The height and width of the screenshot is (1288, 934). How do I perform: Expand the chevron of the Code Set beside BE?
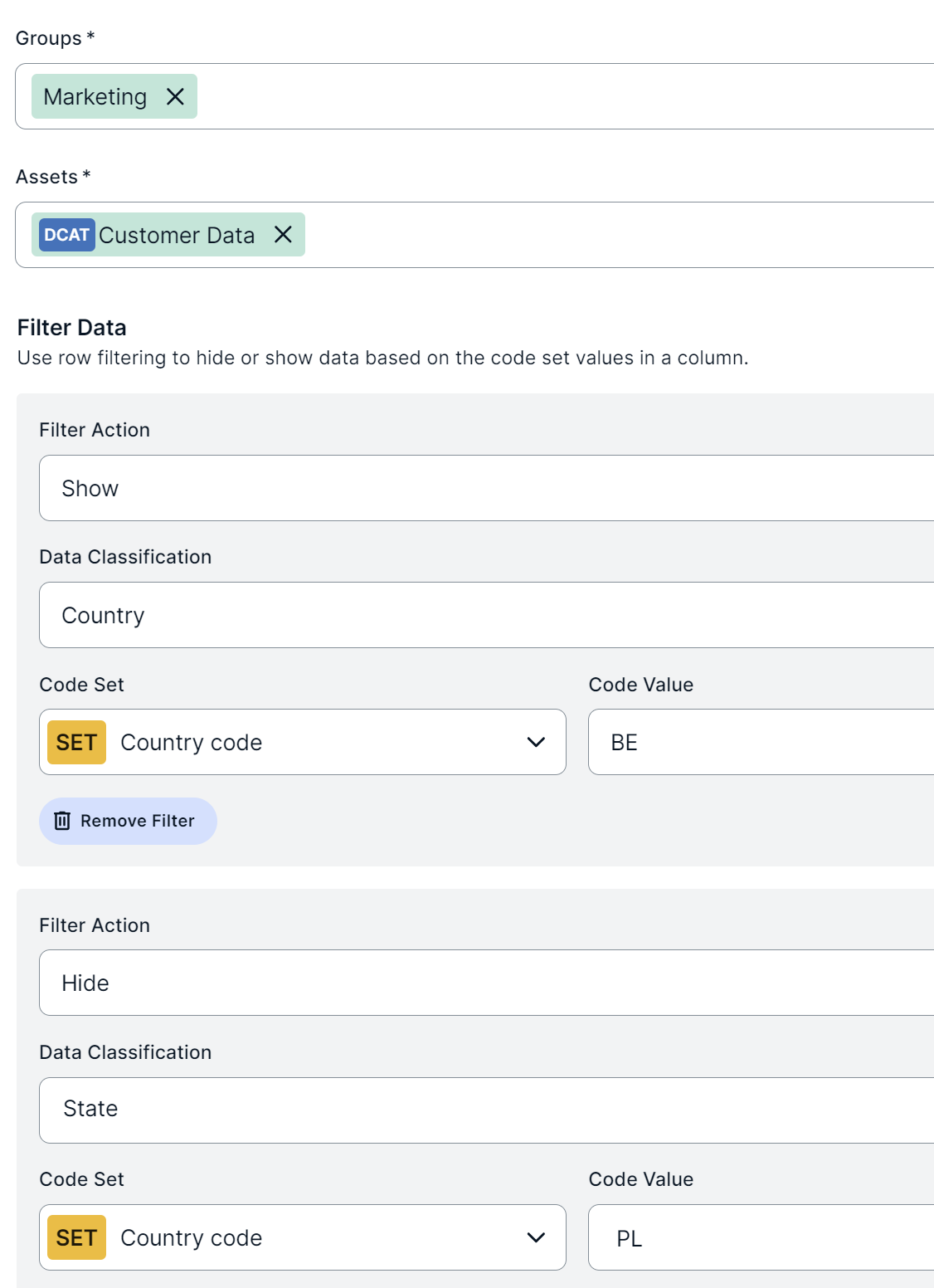tap(536, 742)
